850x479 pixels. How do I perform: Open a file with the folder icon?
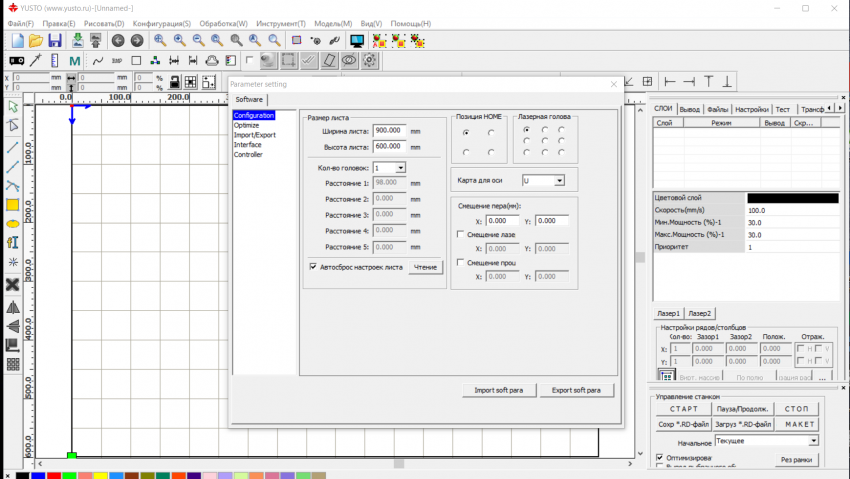[x=36, y=41]
